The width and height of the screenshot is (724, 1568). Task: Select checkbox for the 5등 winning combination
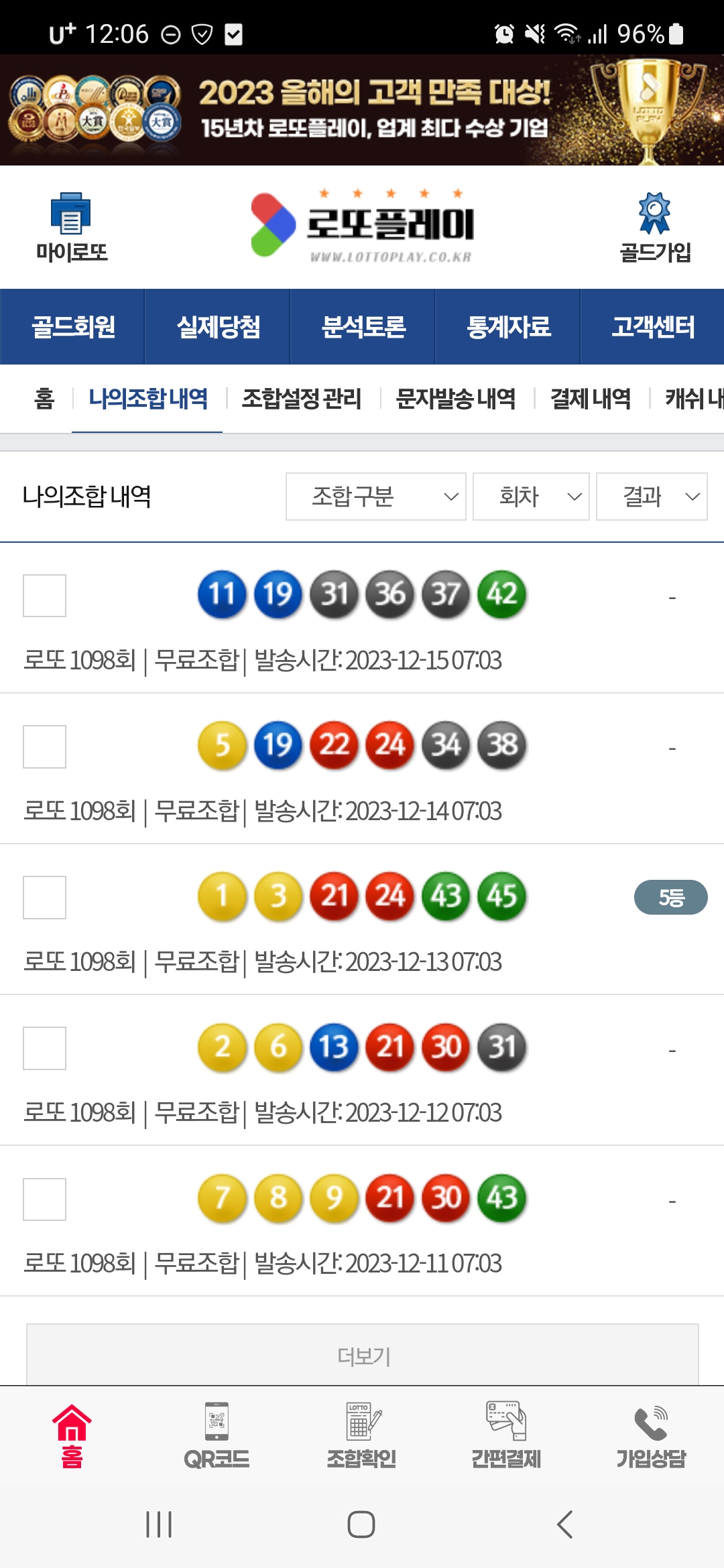(x=44, y=897)
